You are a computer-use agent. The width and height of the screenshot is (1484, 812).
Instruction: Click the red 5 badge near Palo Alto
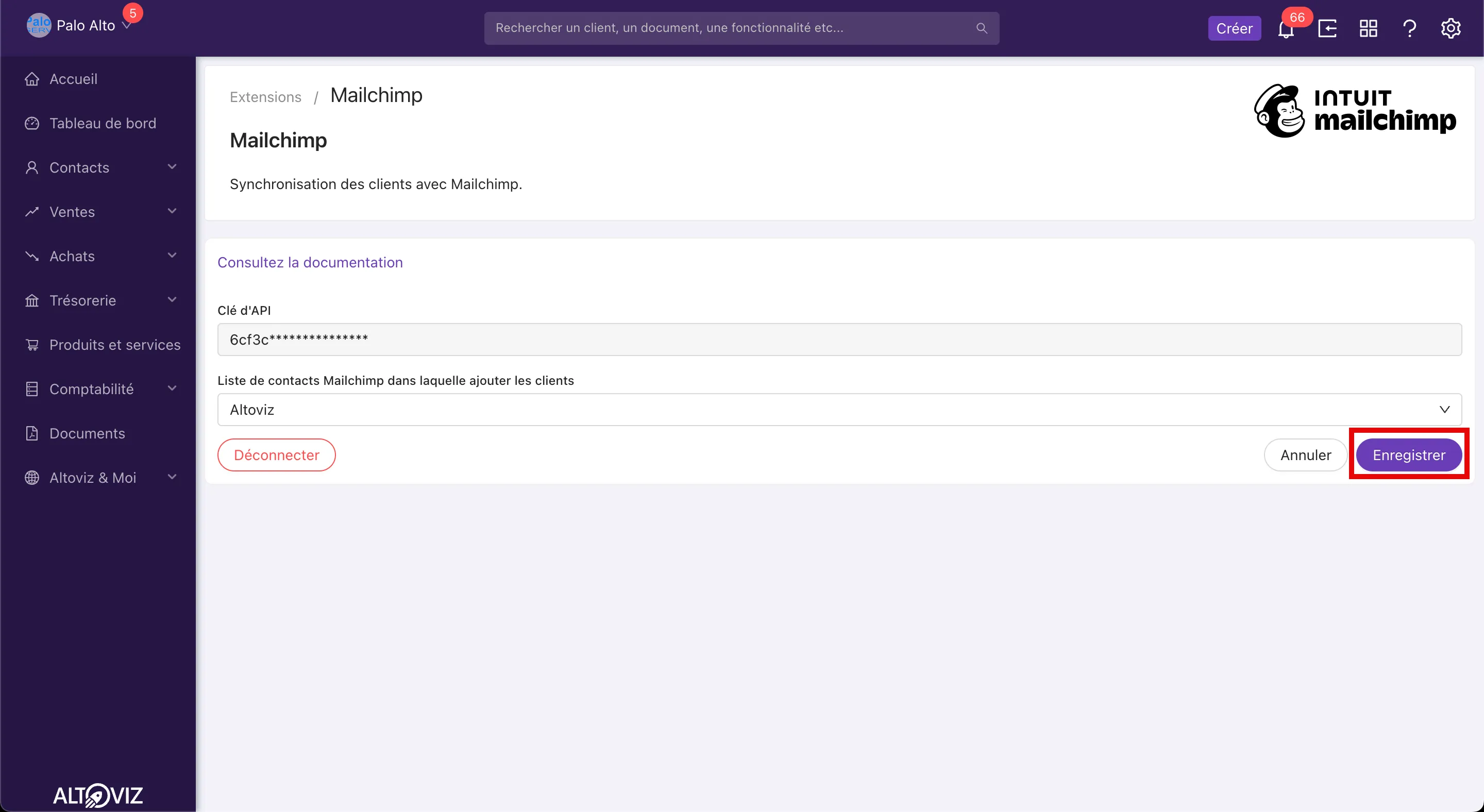pyautogui.click(x=132, y=13)
